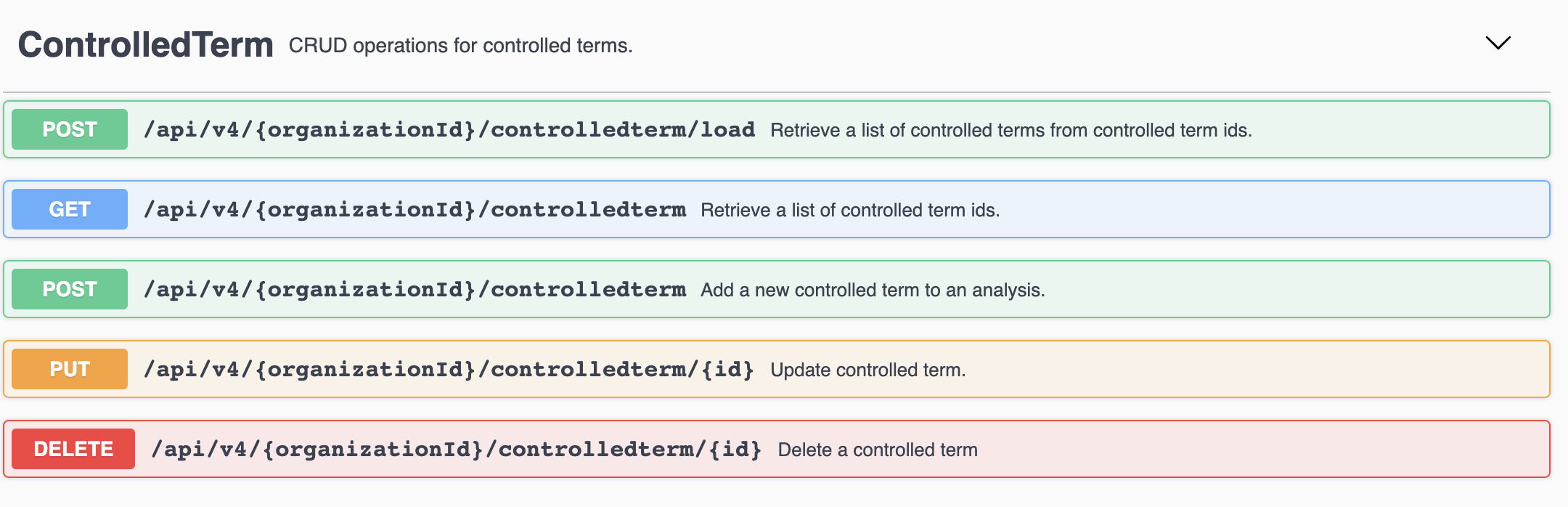
Task: Click the orange PUT method badge
Action: pos(70,369)
